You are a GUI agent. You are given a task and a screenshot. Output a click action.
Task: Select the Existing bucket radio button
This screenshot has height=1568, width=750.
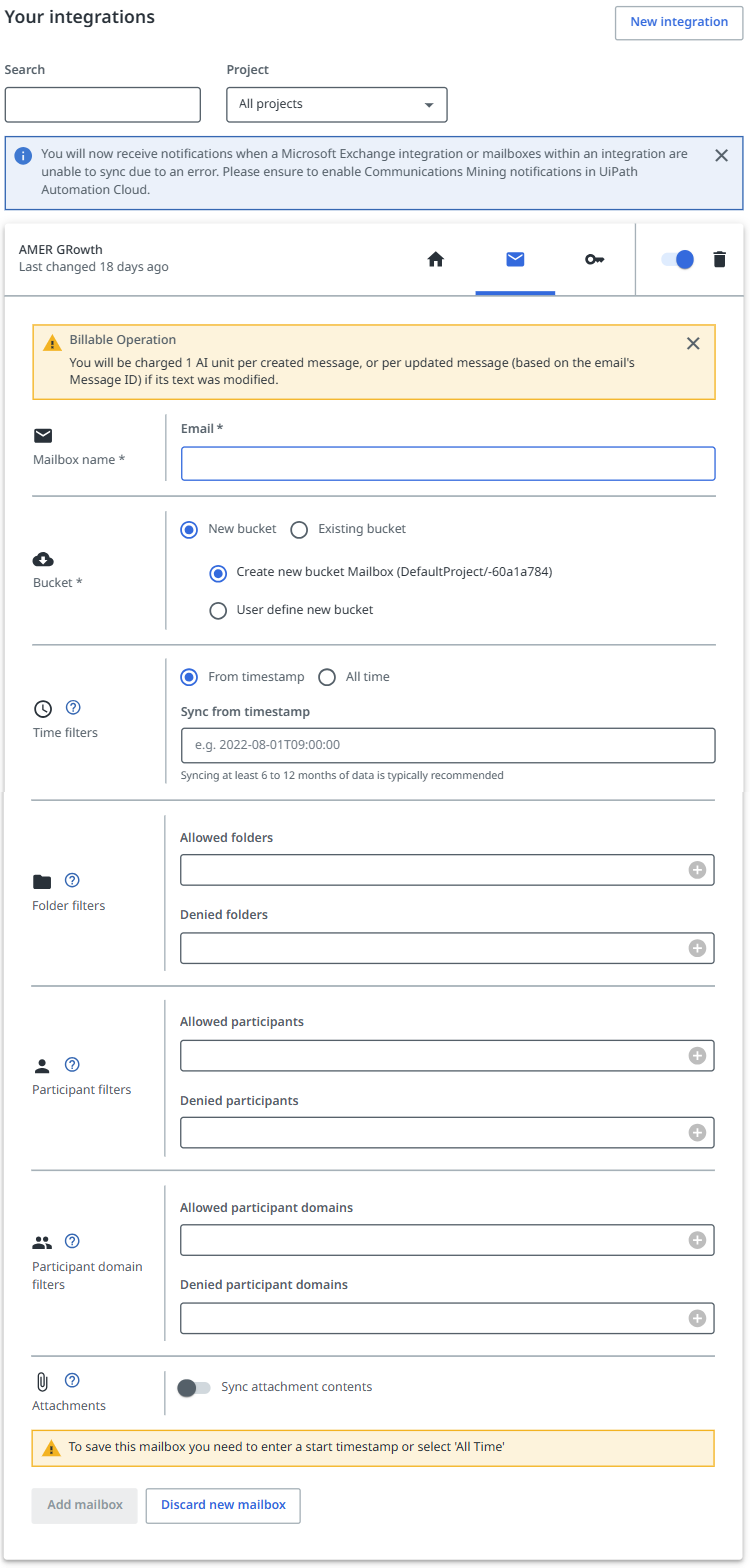(x=299, y=529)
